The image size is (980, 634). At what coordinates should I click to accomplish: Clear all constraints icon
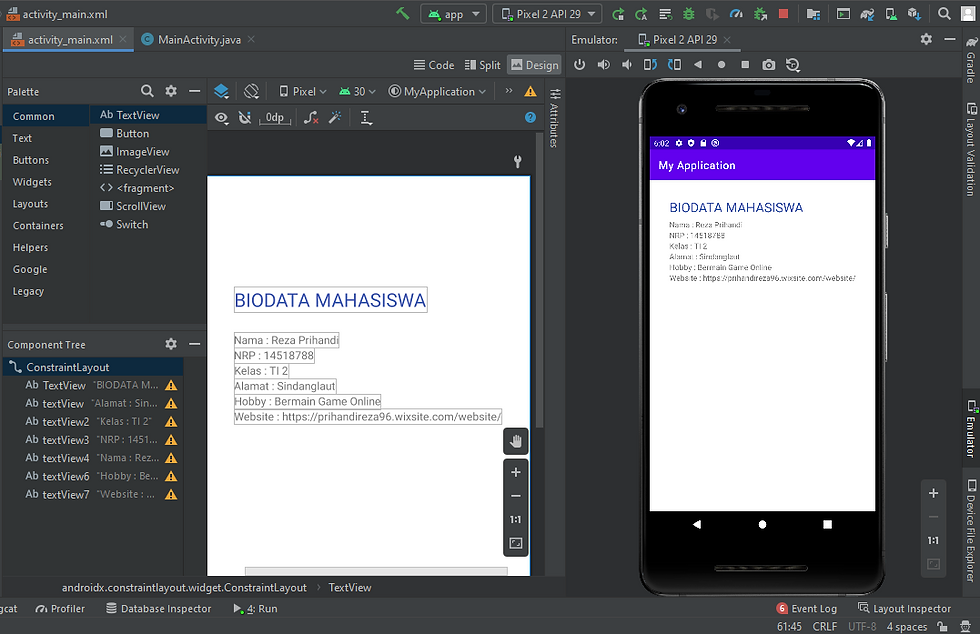(311, 118)
